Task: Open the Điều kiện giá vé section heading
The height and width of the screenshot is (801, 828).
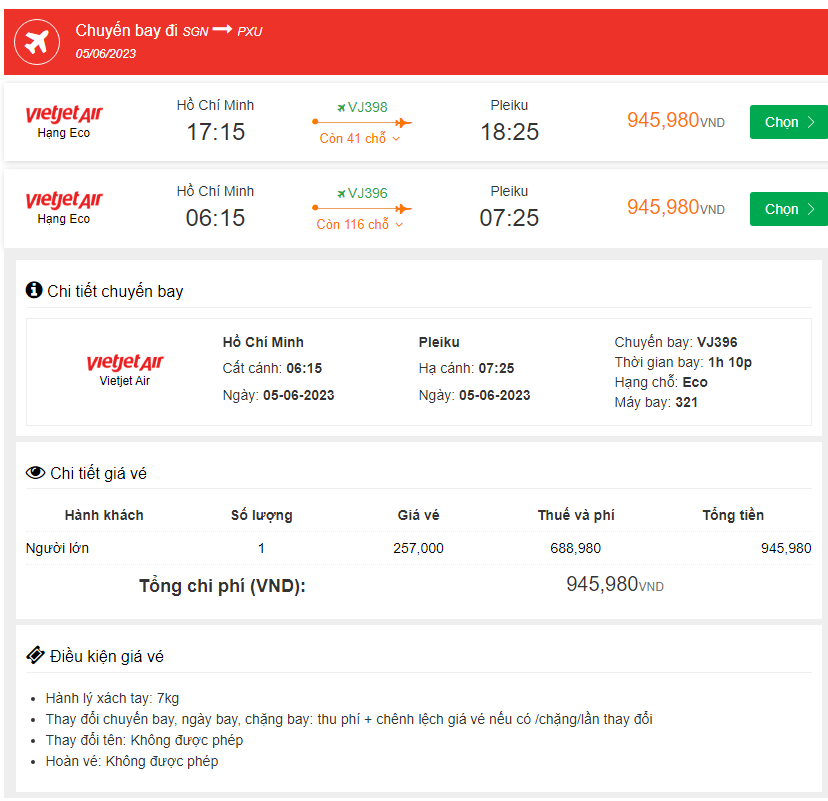Action: tap(105, 657)
